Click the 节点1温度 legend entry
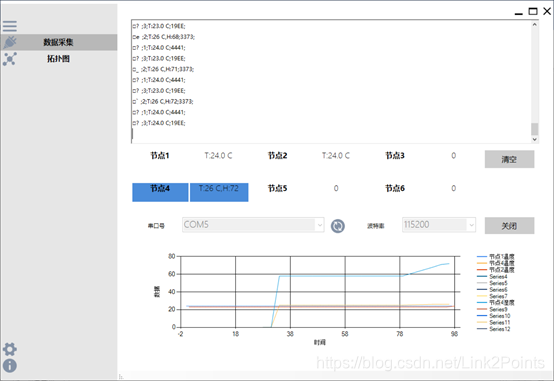Viewport: 554px width, 381px height. coord(496,257)
